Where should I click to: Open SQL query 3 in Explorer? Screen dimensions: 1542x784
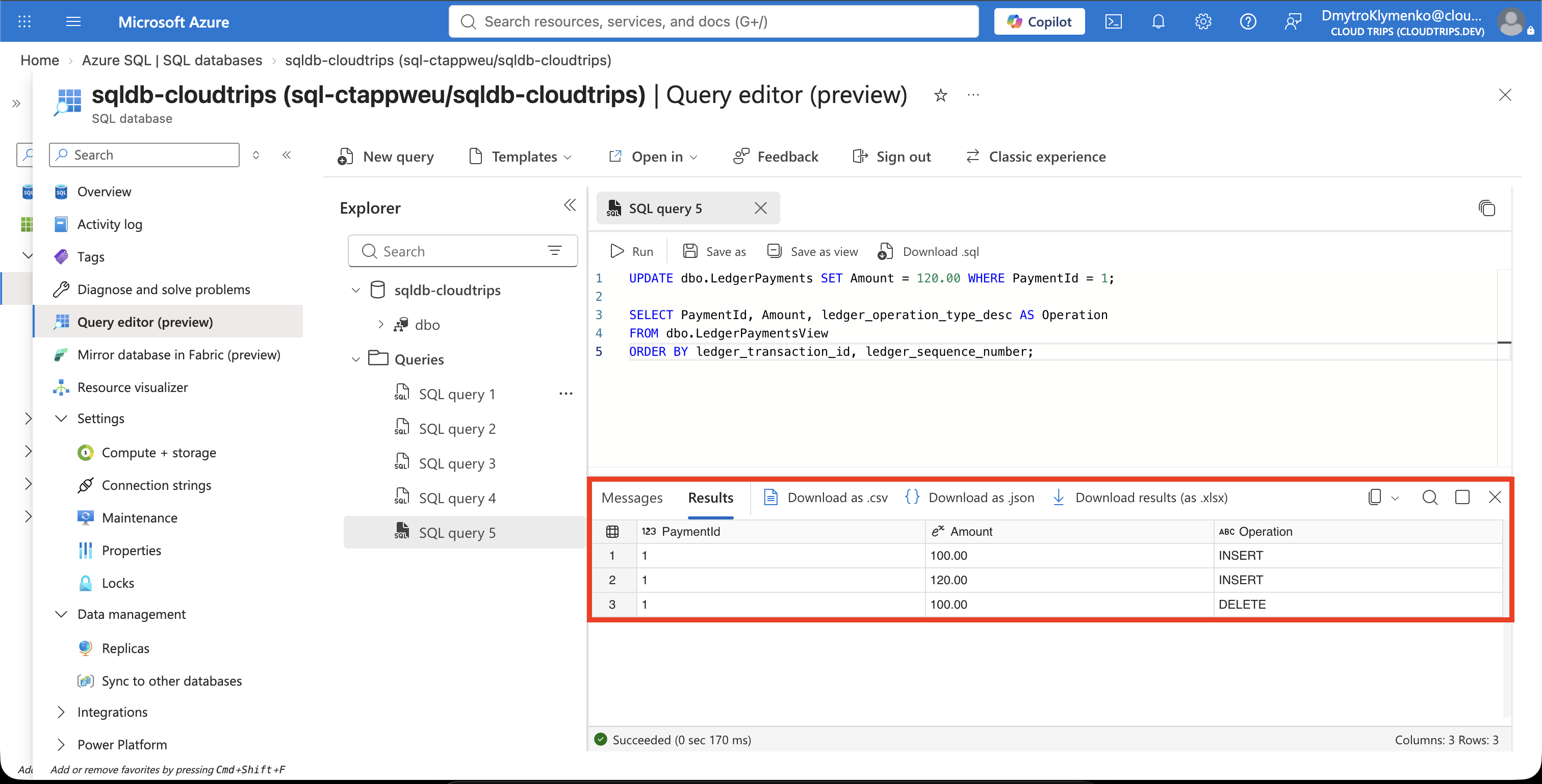[x=457, y=464]
